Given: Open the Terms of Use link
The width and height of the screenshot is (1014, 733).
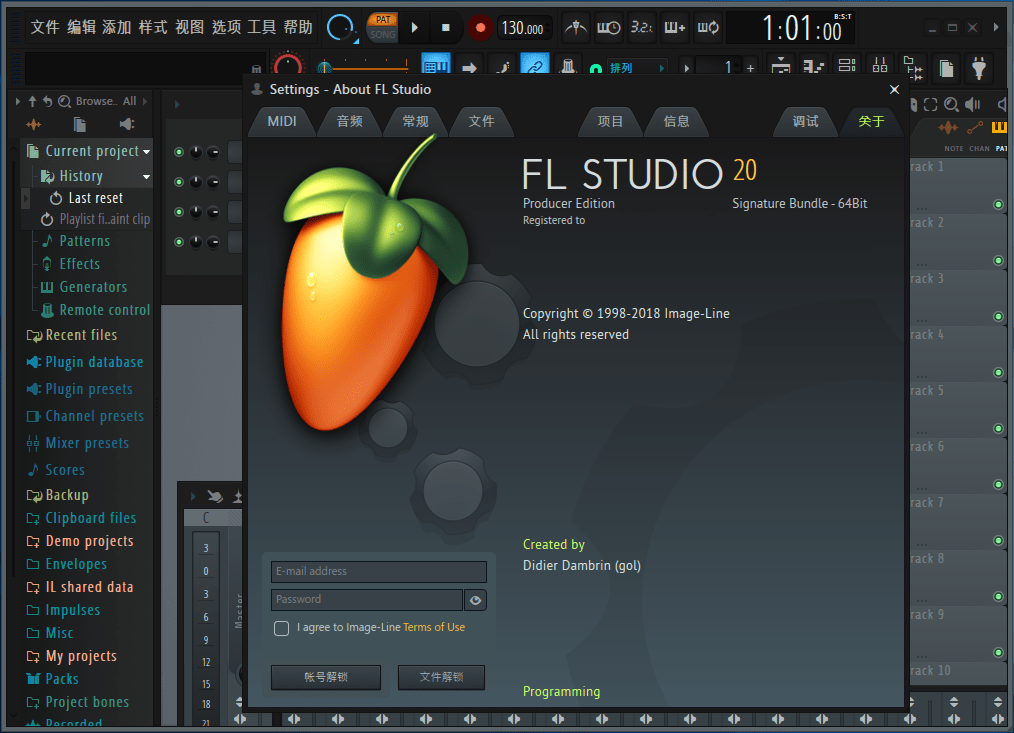Looking at the screenshot, I should coord(434,628).
